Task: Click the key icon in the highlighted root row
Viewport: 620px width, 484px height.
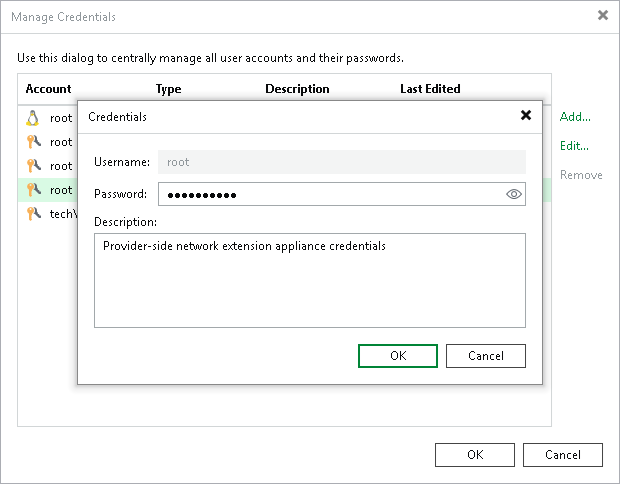Action: (34, 190)
